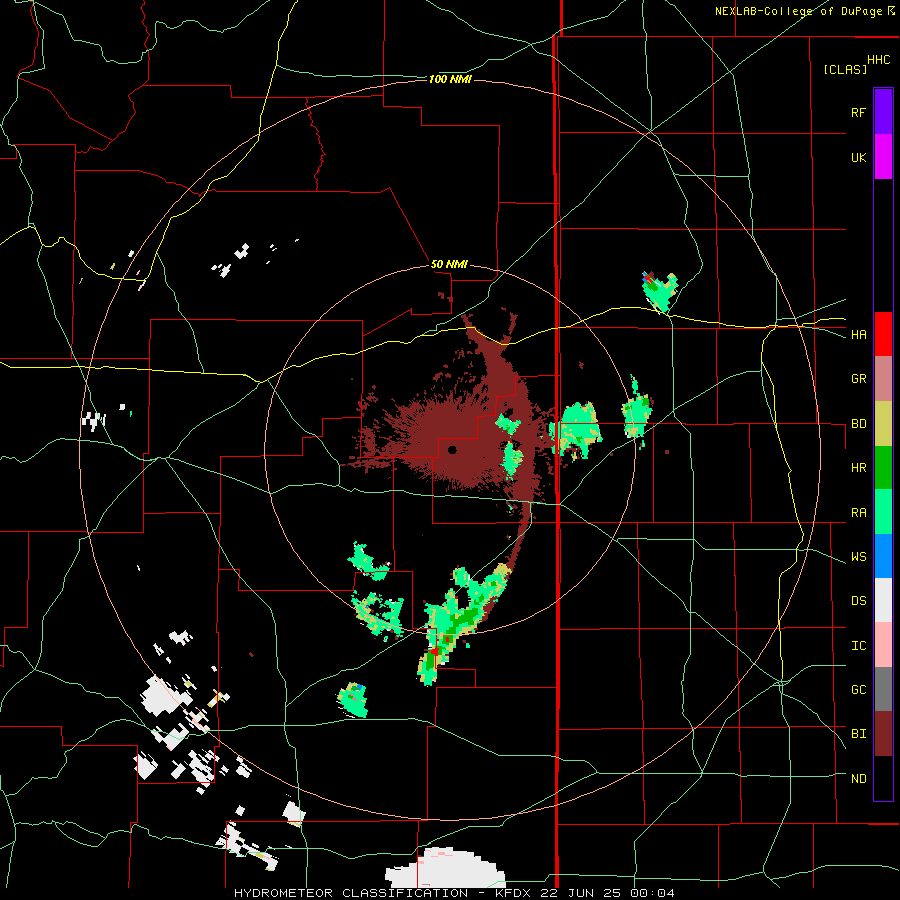The width and height of the screenshot is (900, 900).
Task: Click the 'UK' legend label
Action: click(x=858, y=157)
